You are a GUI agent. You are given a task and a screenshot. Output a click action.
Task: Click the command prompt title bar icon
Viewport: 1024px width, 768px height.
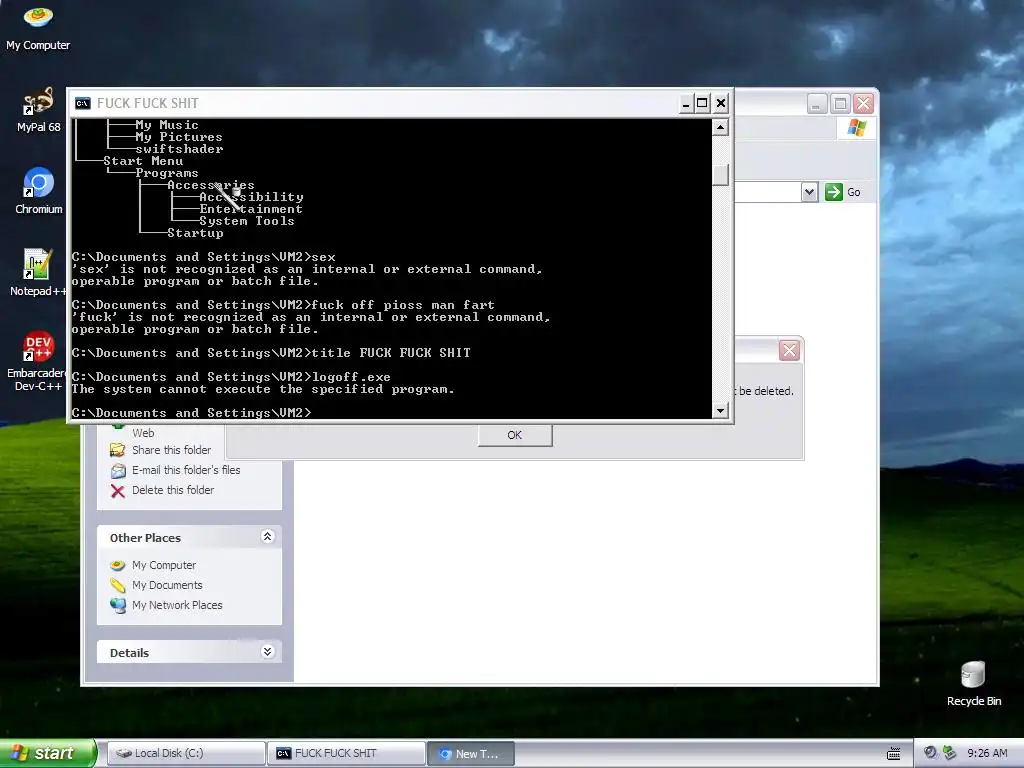click(x=82, y=103)
